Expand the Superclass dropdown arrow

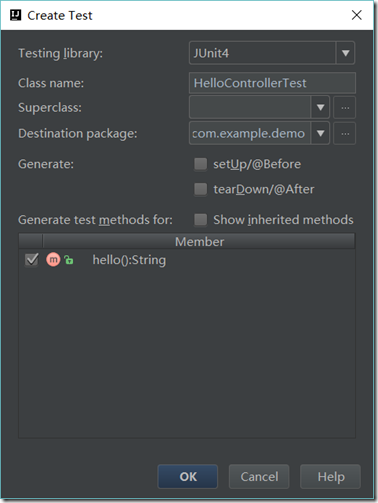(320, 107)
